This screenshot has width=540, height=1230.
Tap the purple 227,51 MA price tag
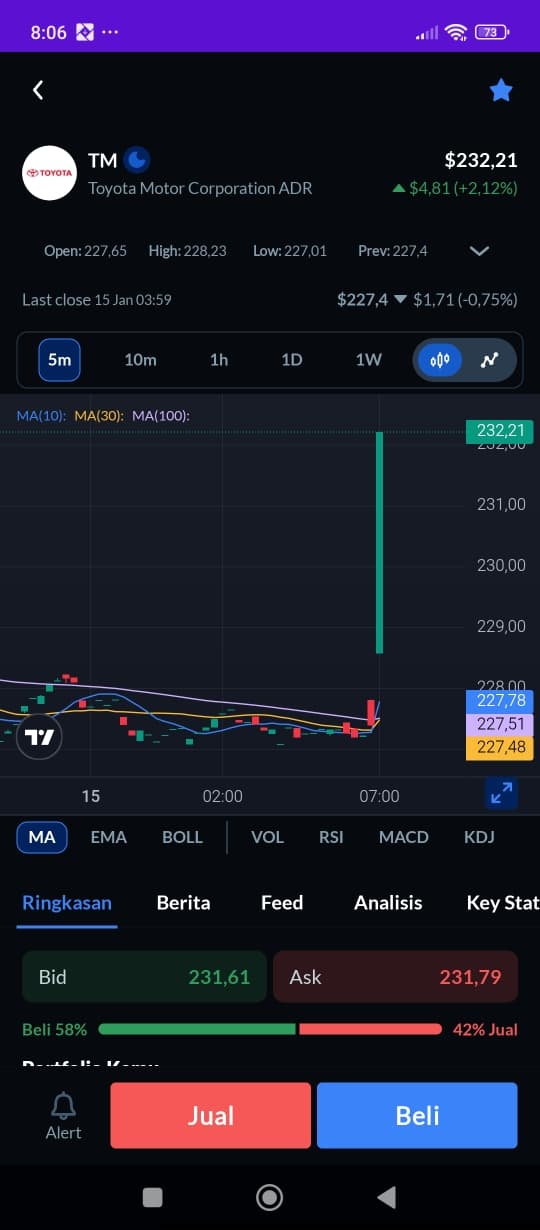(499, 724)
